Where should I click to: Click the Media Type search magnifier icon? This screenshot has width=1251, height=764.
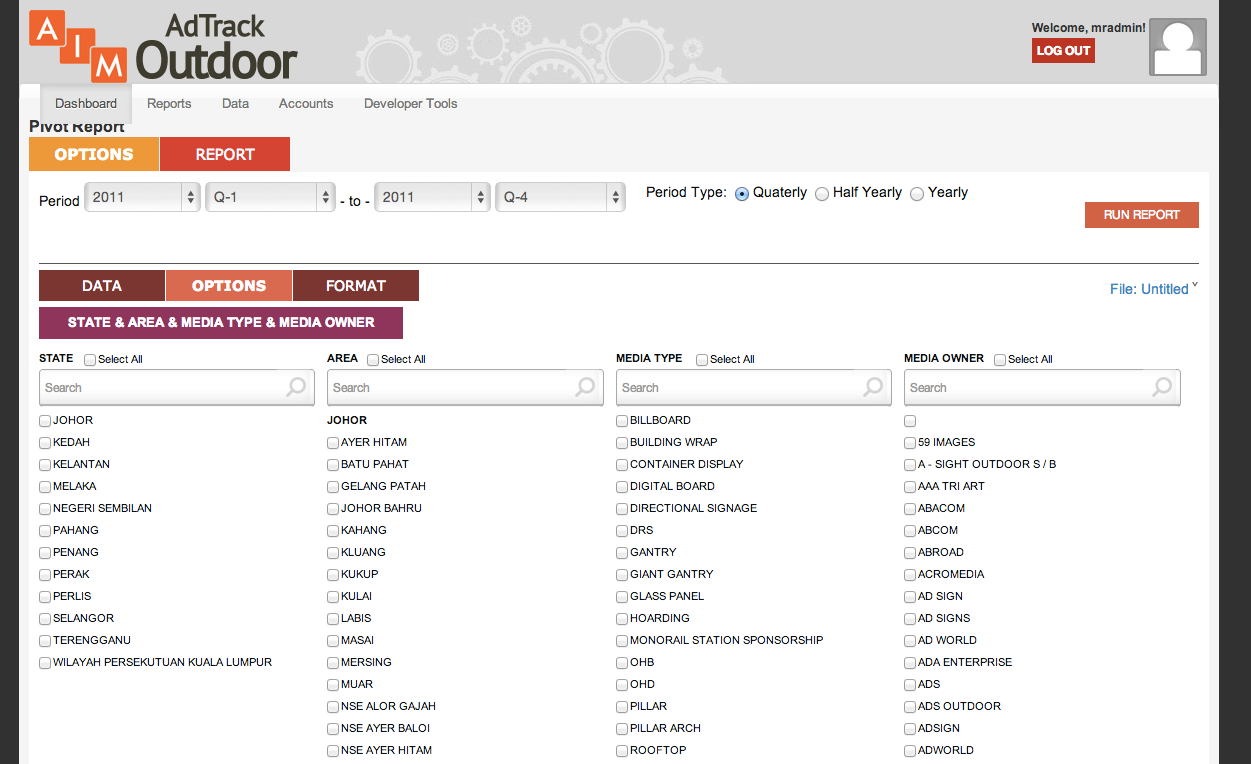(x=873, y=387)
